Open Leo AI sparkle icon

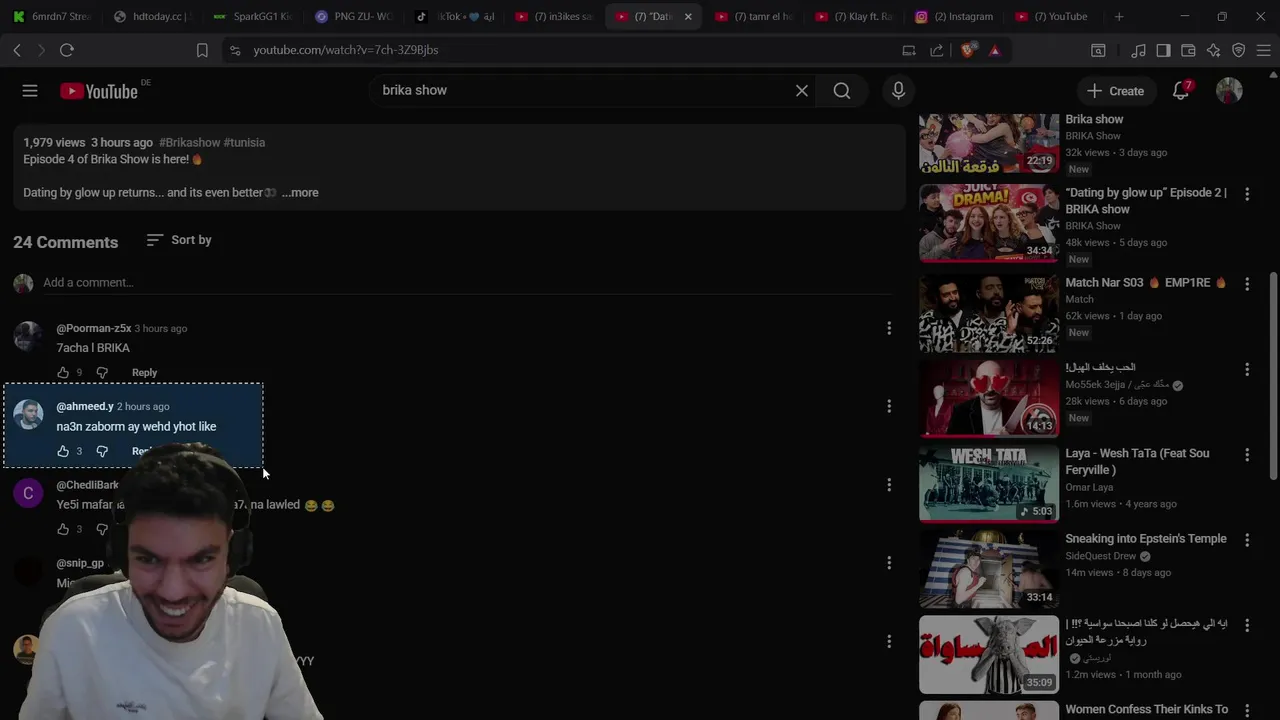click(x=1213, y=50)
